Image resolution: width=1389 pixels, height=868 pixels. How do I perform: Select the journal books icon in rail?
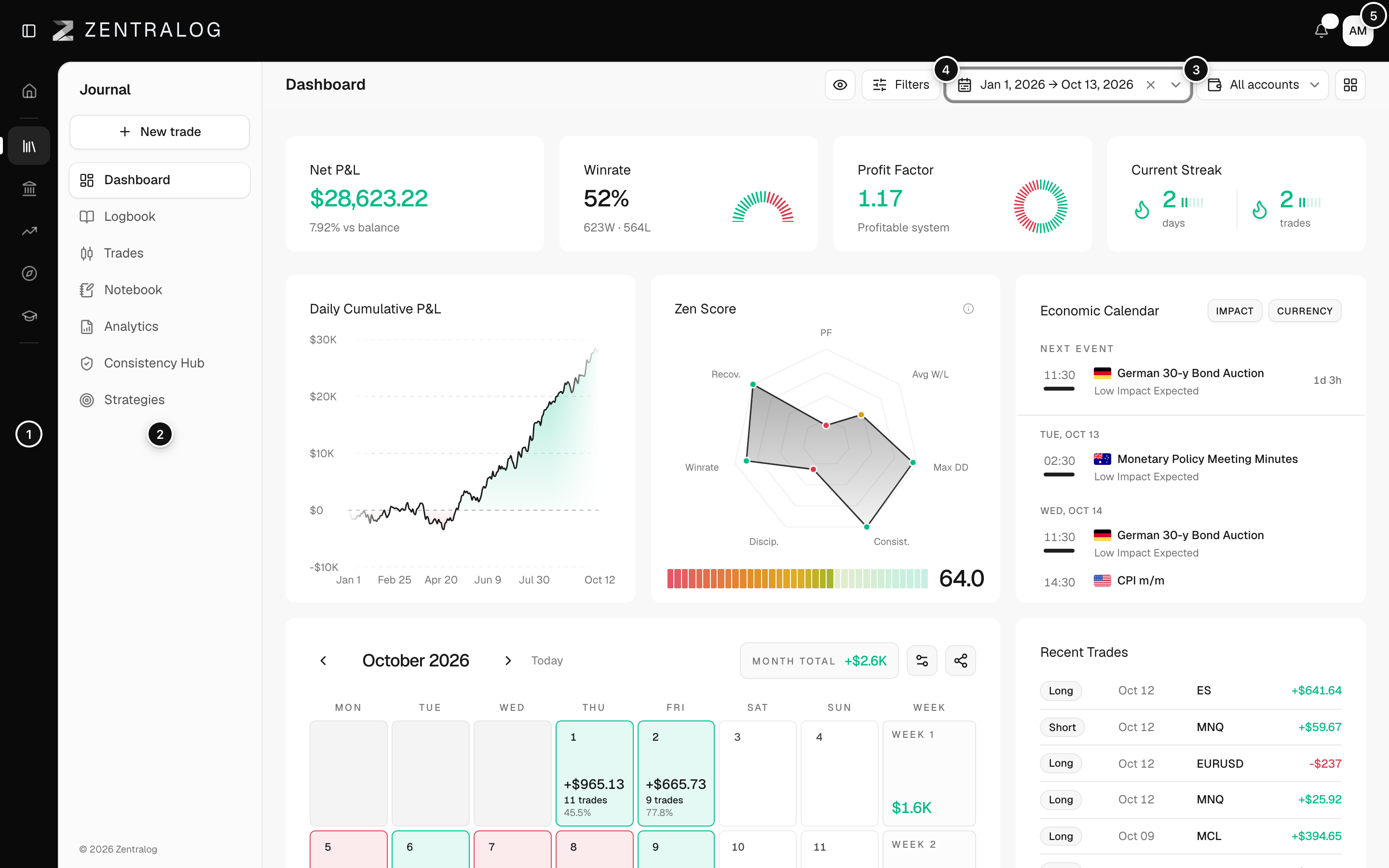(x=29, y=146)
